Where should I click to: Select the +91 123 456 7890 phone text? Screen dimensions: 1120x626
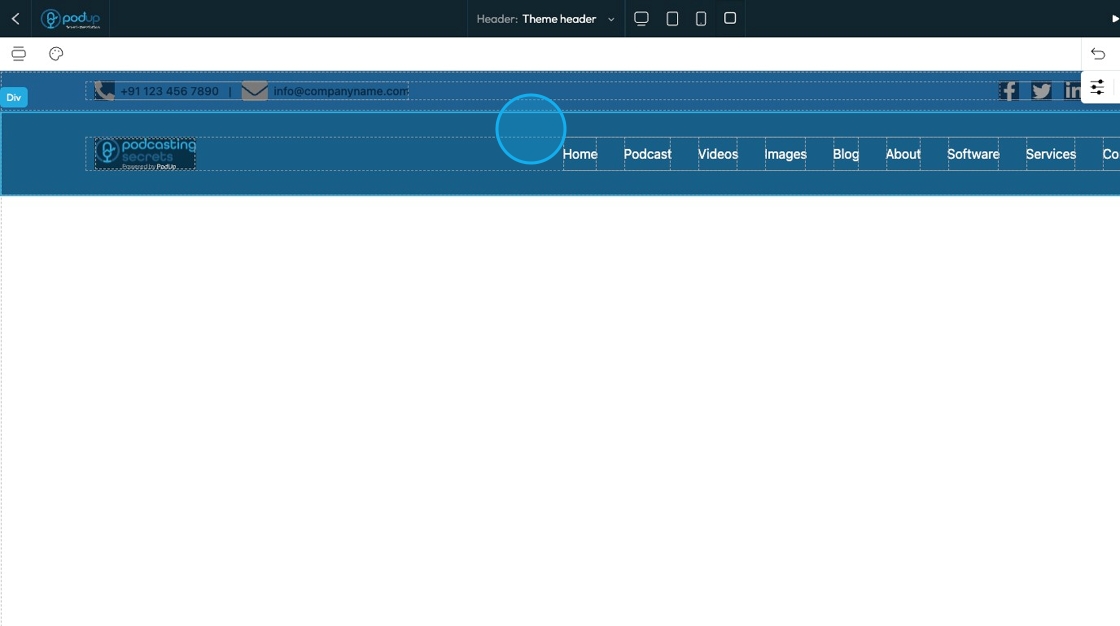[169, 91]
